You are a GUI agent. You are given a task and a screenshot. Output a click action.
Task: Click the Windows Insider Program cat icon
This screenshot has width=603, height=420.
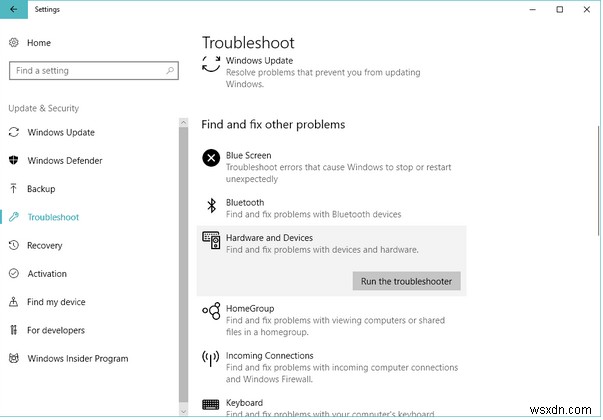click(x=14, y=358)
